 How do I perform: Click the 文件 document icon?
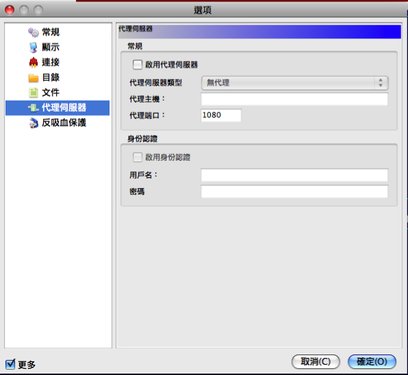point(33,93)
